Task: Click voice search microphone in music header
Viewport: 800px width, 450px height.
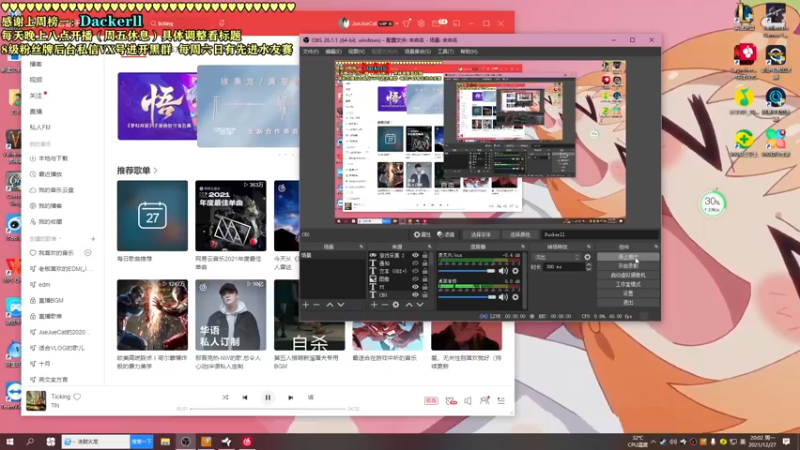Action: (222, 23)
